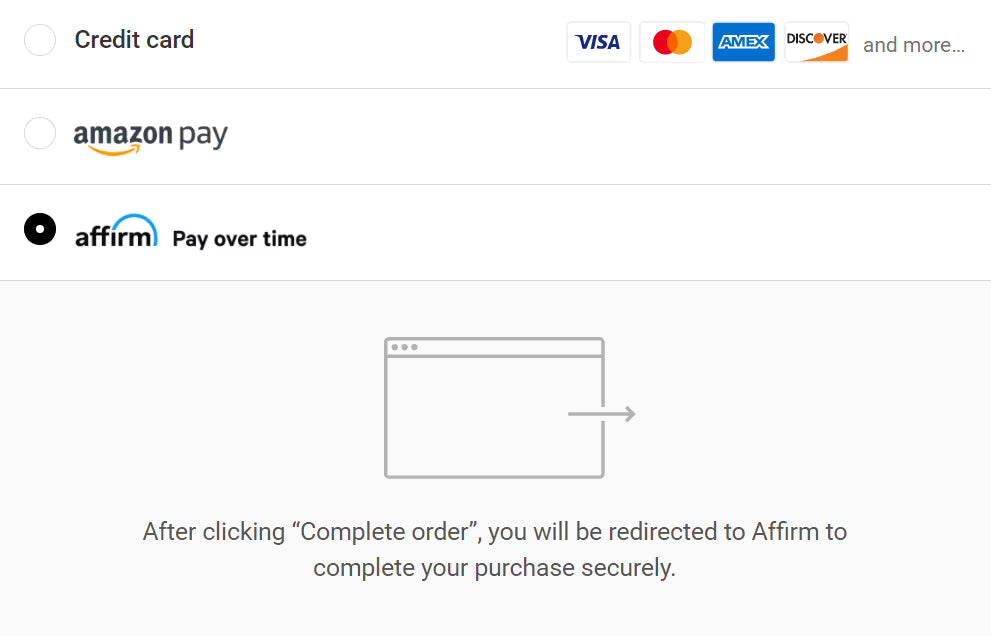Viewport: 991px width, 636px height.
Task: Click the Discover card logo
Action: (816, 42)
